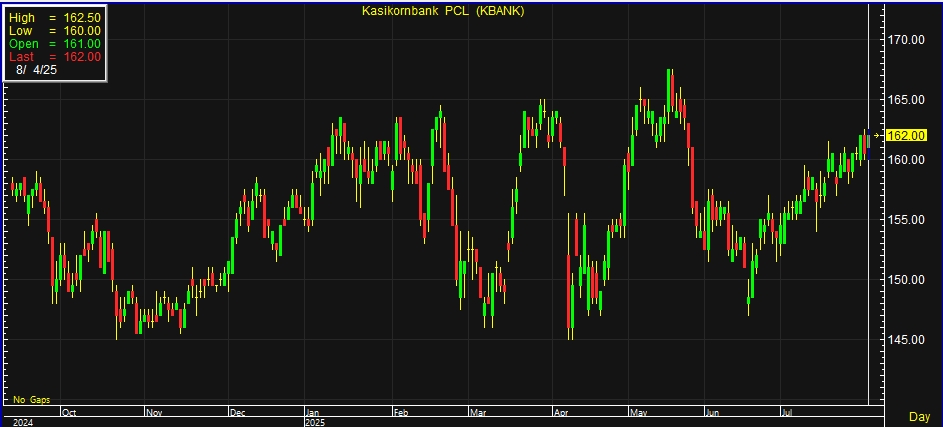The width and height of the screenshot is (943, 427).
Task: Click the Jul label on the time axis
Action: [787, 413]
